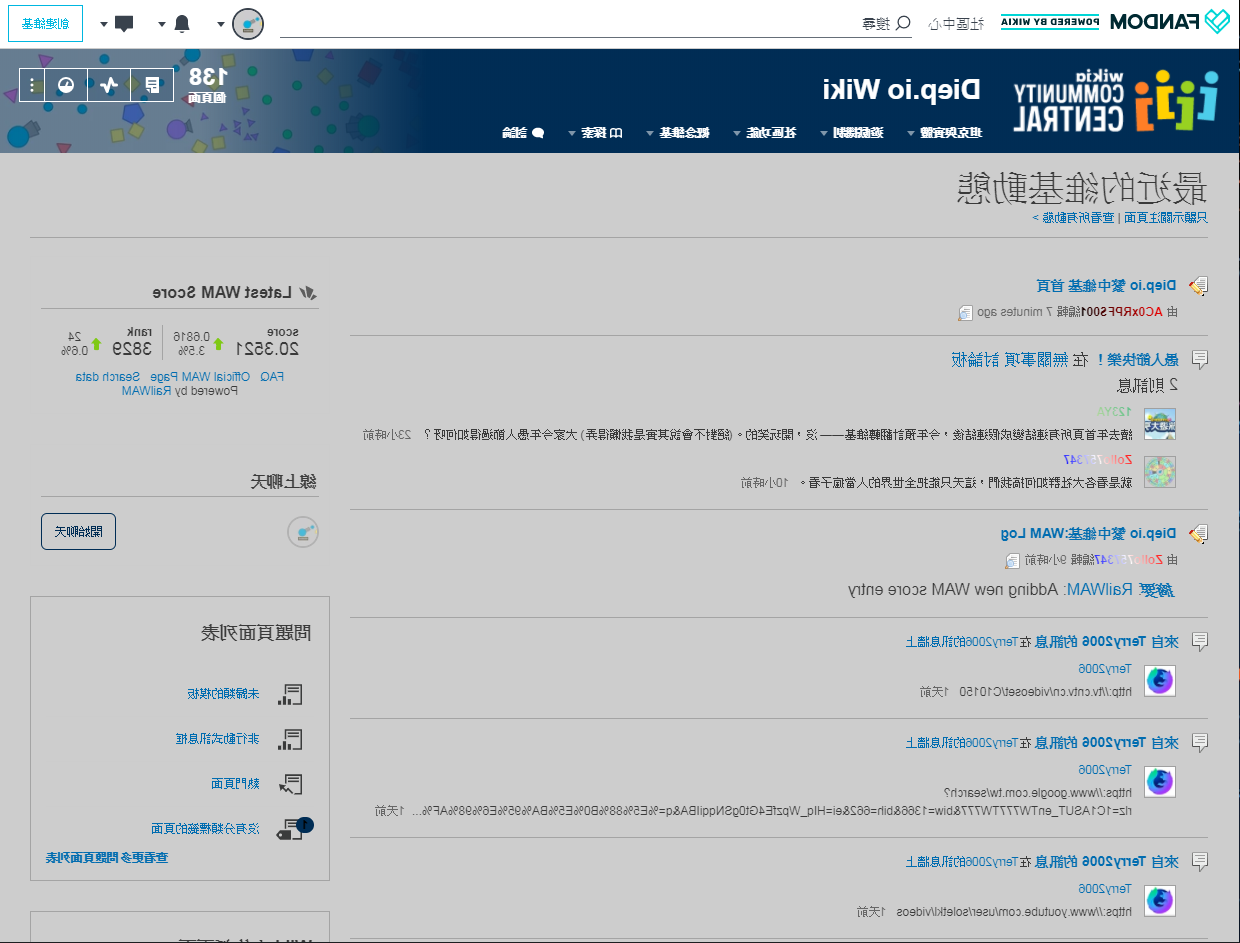Click the 開始聊天 button
The width and height of the screenshot is (1240, 943).
point(78,531)
